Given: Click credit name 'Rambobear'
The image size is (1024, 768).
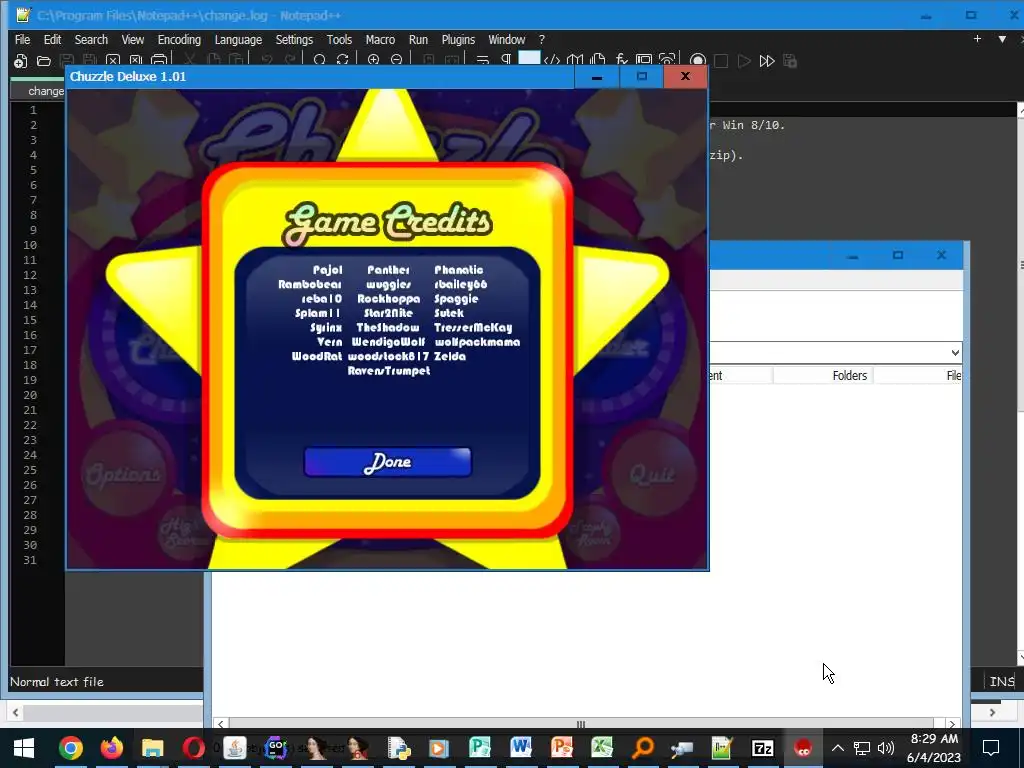Looking at the screenshot, I should click(310, 285).
